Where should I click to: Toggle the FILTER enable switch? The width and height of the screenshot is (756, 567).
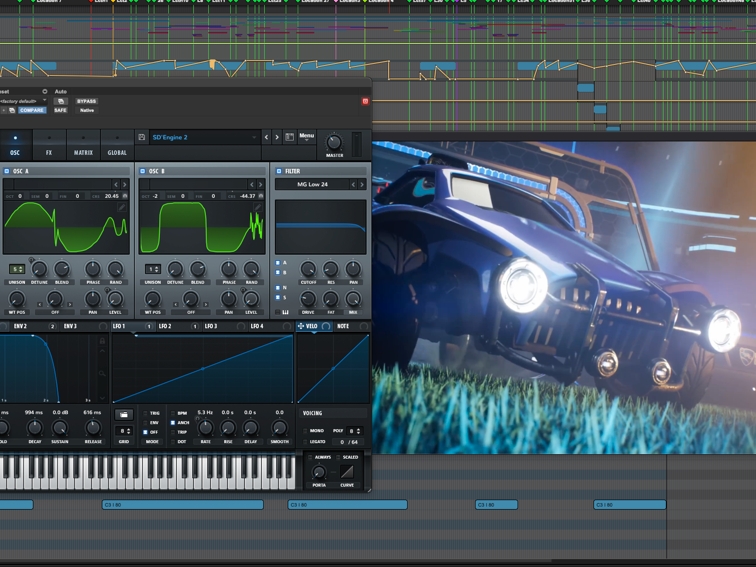pos(279,171)
